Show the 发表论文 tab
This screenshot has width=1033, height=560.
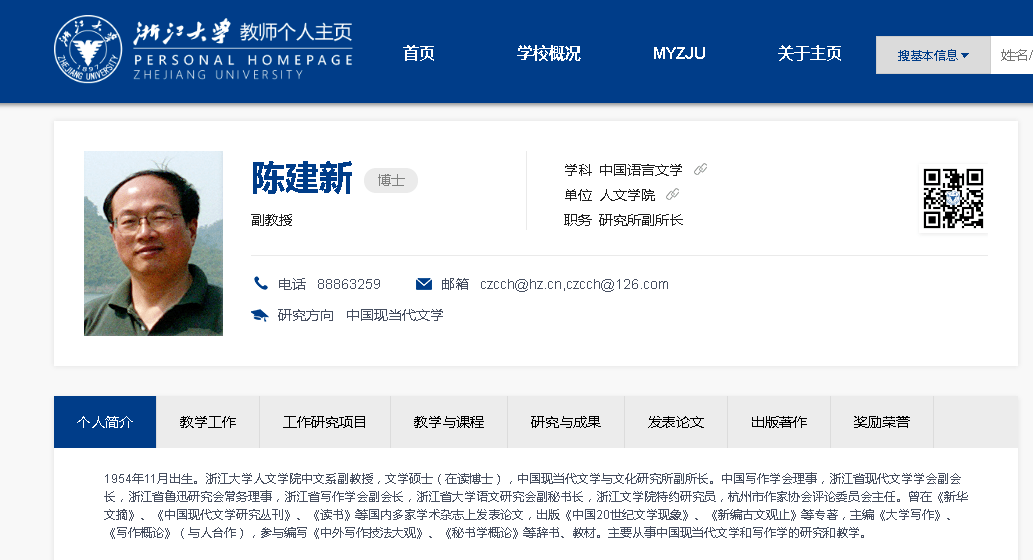[x=676, y=422]
